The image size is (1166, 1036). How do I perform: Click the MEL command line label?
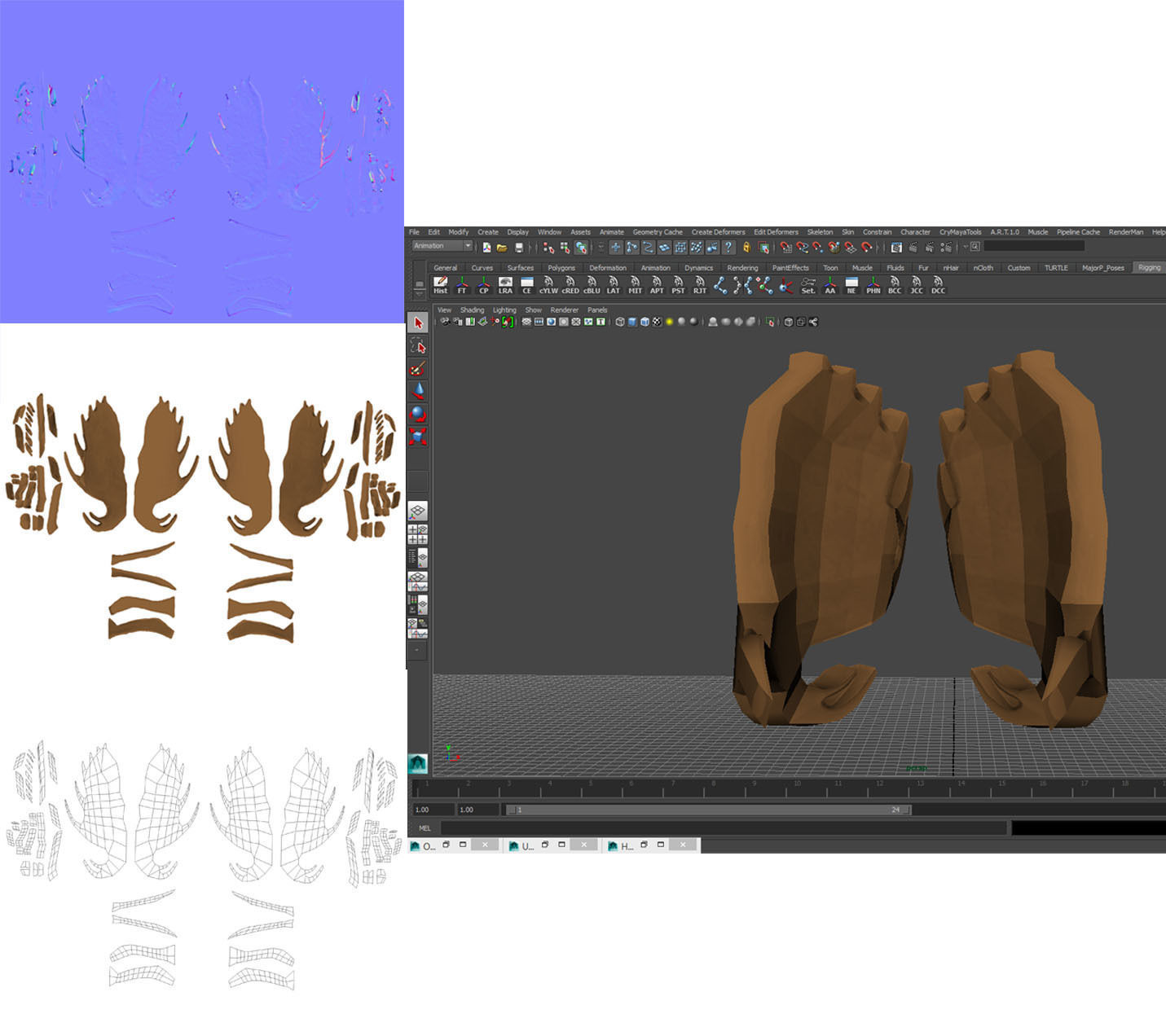[x=425, y=828]
